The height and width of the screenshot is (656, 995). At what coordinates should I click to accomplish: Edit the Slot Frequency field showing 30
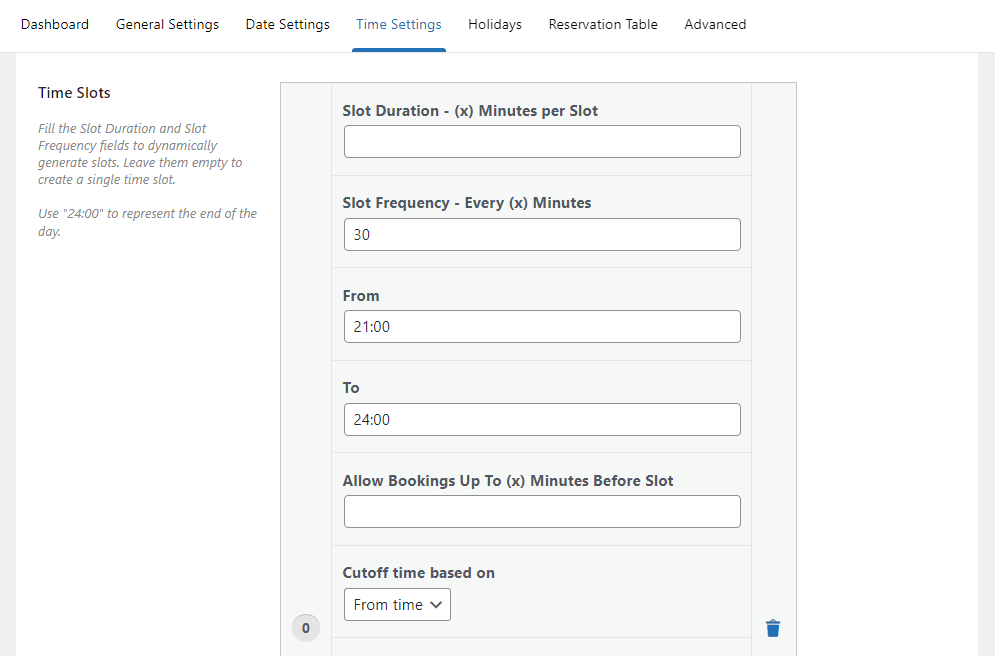[542, 234]
